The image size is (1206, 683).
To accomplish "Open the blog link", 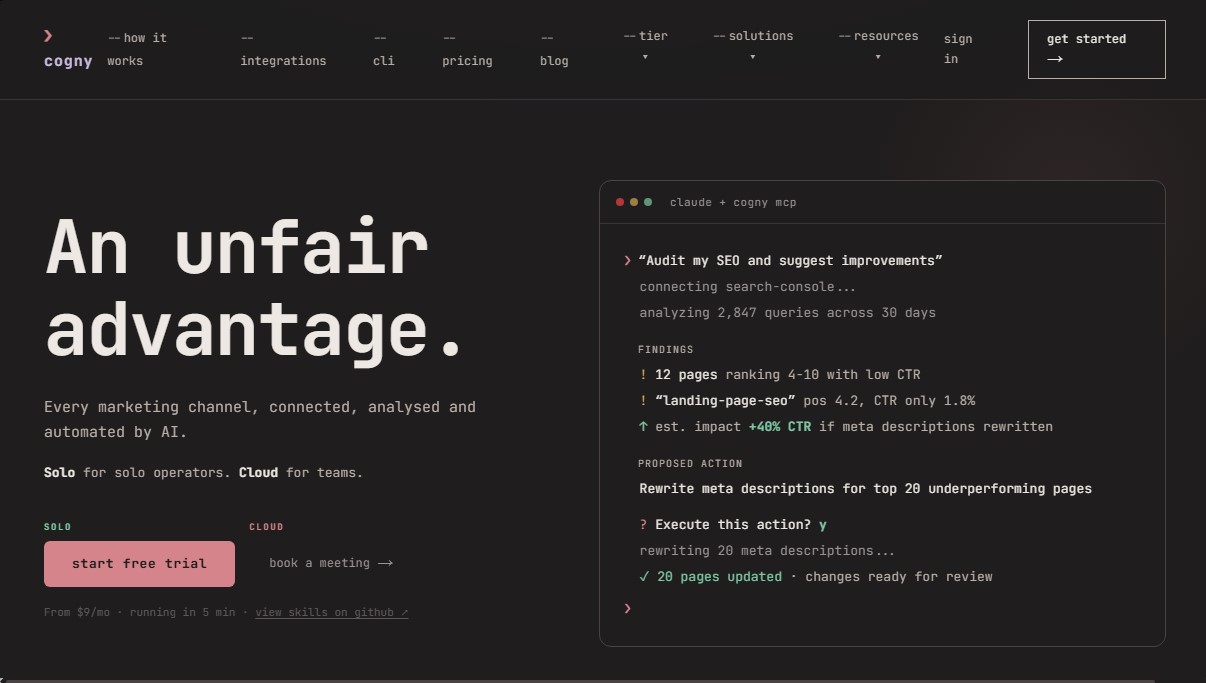I will pyautogui.click(x=554, y=49).
